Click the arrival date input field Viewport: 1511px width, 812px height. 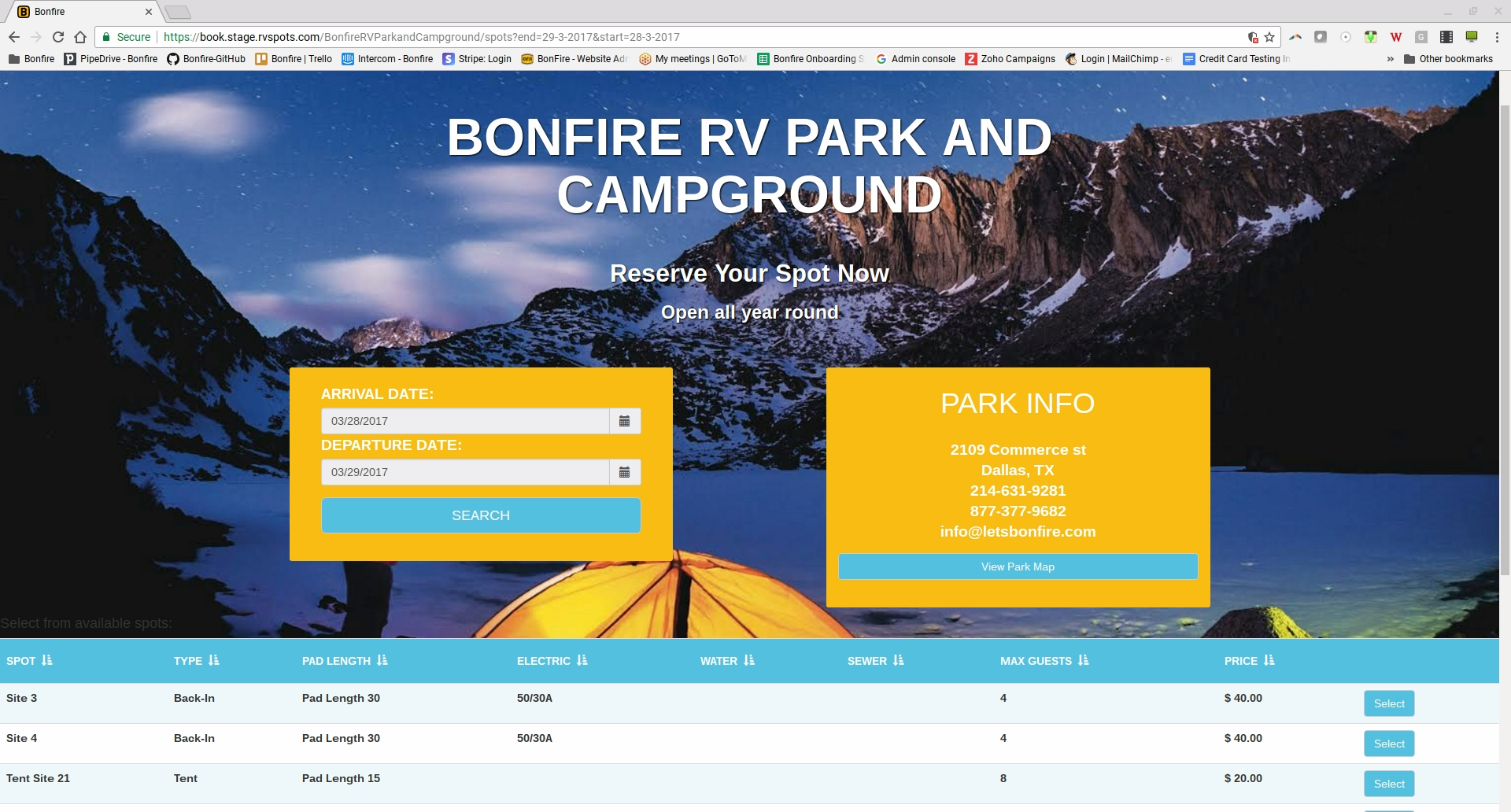[465, 421]
